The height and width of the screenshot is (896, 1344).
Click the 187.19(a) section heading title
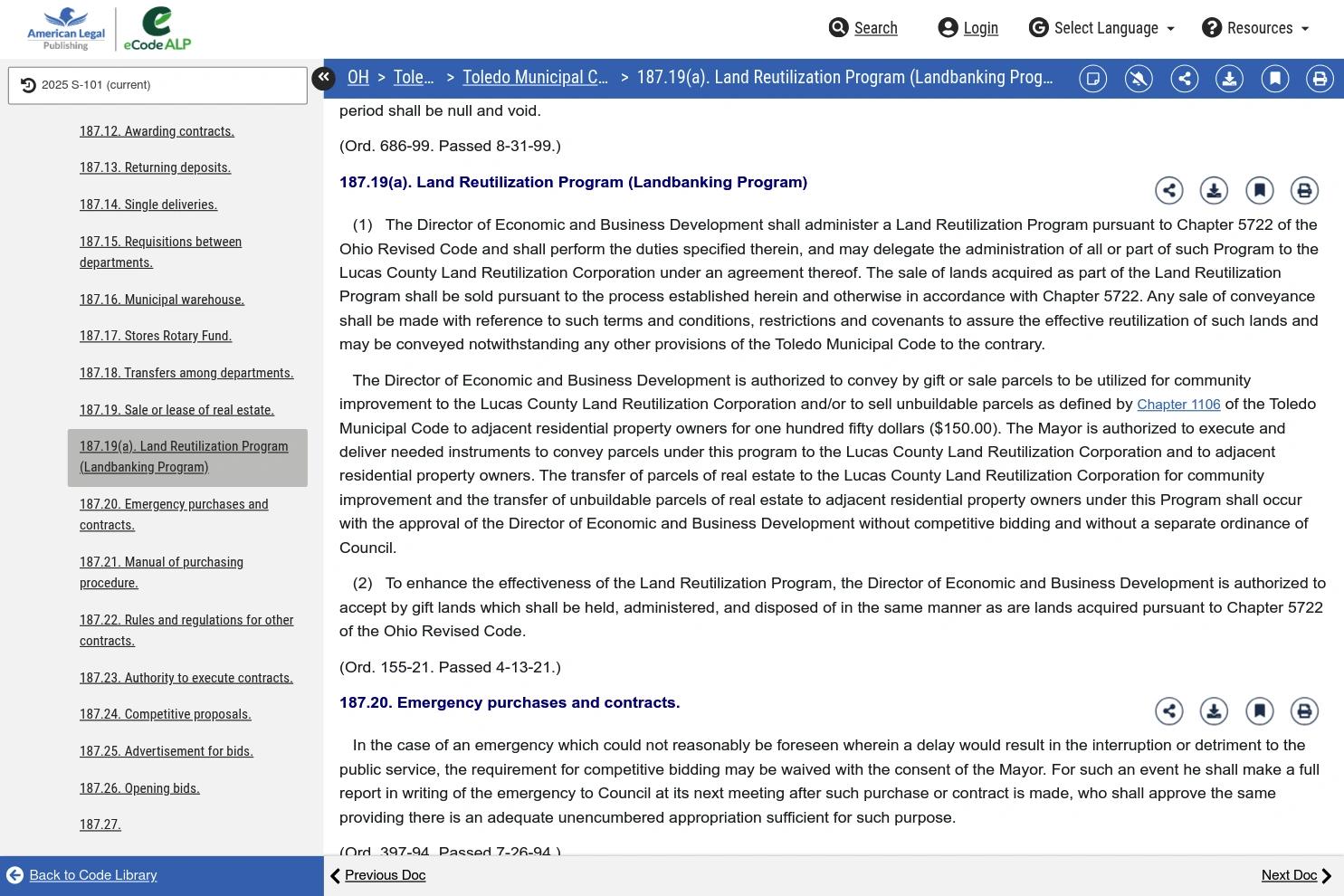573,182
